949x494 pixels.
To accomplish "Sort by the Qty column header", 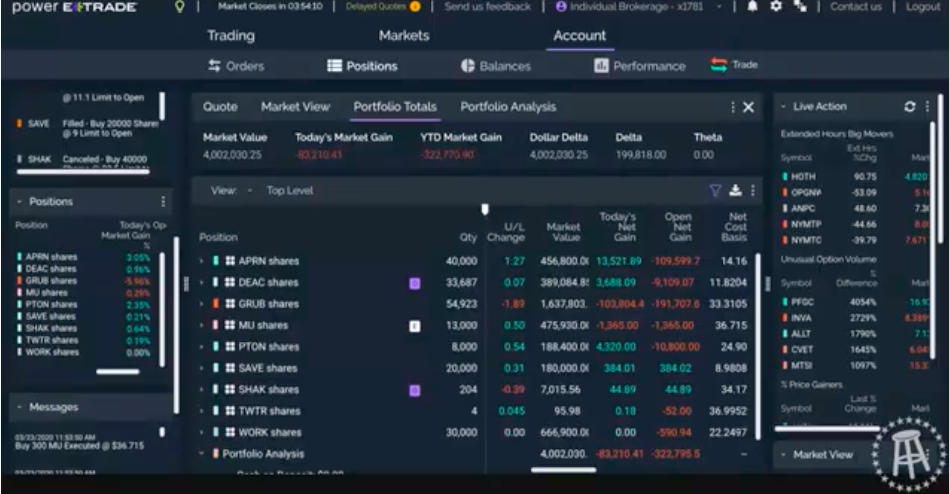I will pyautogui.click(x=468, y=237).
